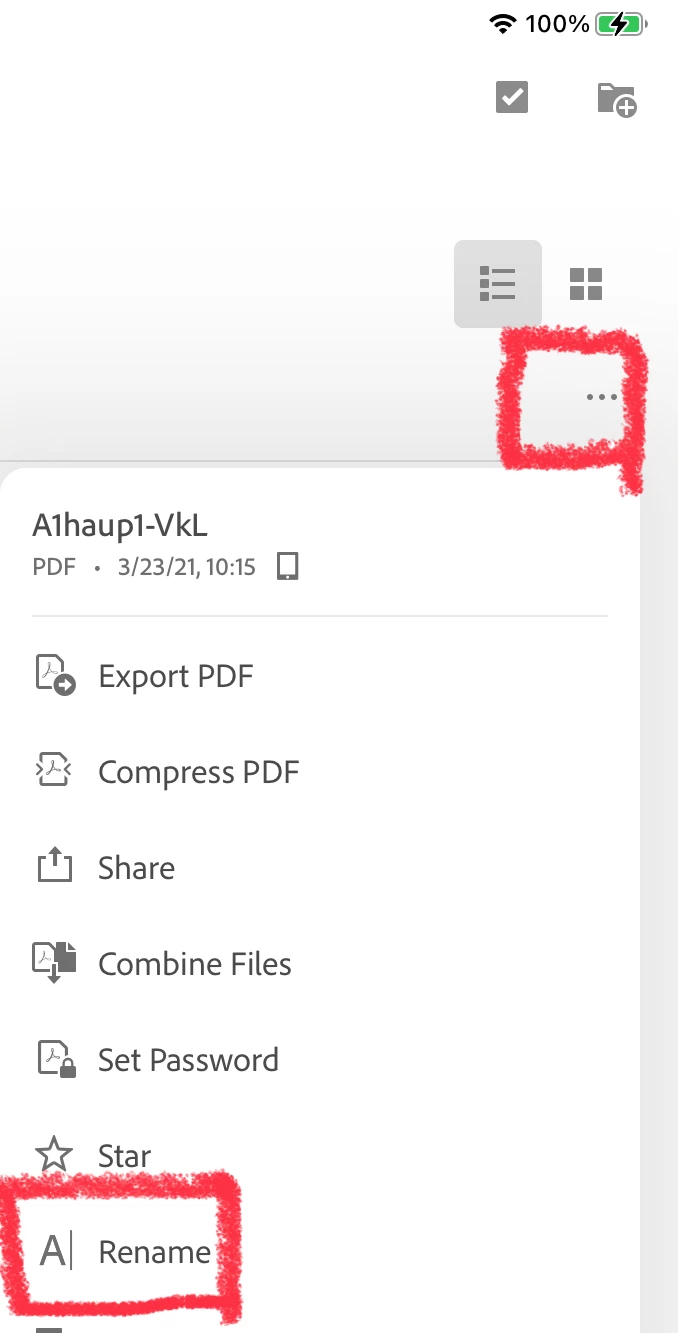Switch to grid view layout

pos(586,284)
